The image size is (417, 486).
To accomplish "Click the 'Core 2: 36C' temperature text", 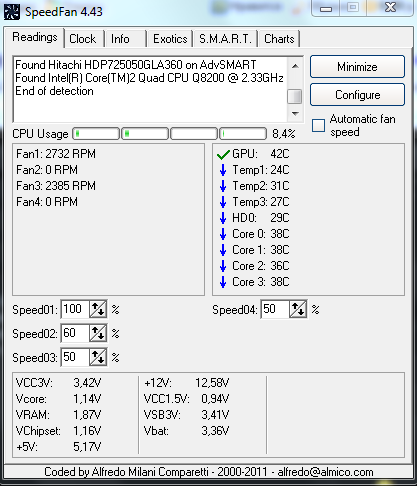I will (261, 266).
